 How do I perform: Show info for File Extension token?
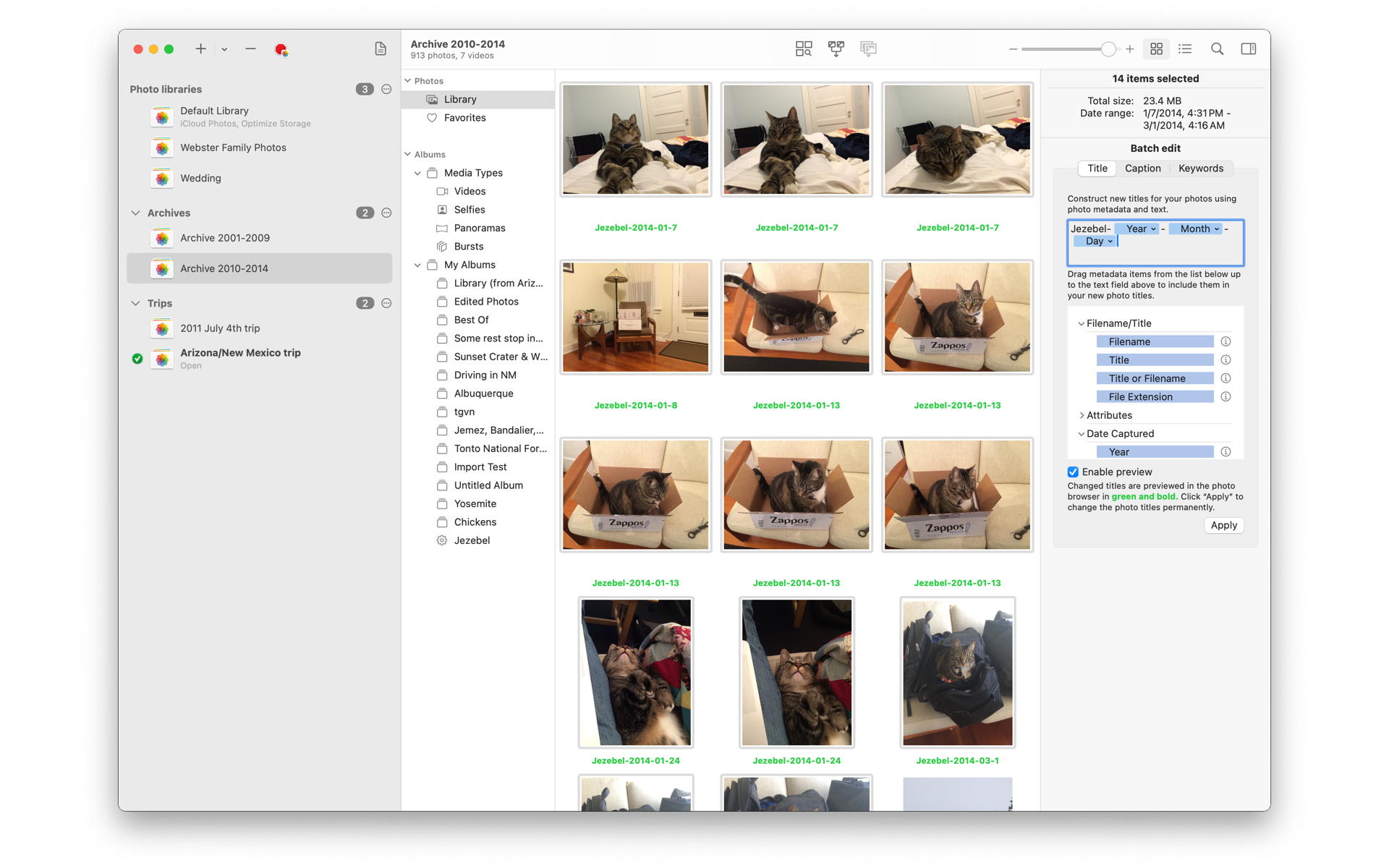(1226, 396)
